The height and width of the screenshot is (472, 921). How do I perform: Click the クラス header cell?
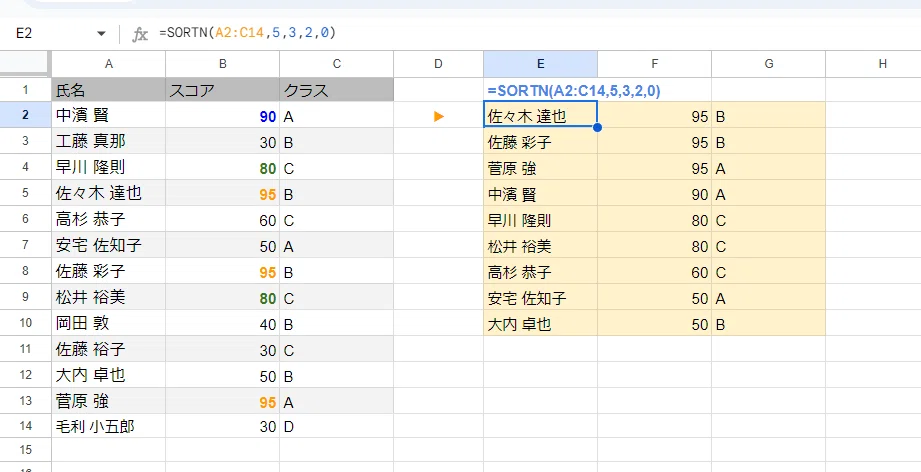[337, 90]
